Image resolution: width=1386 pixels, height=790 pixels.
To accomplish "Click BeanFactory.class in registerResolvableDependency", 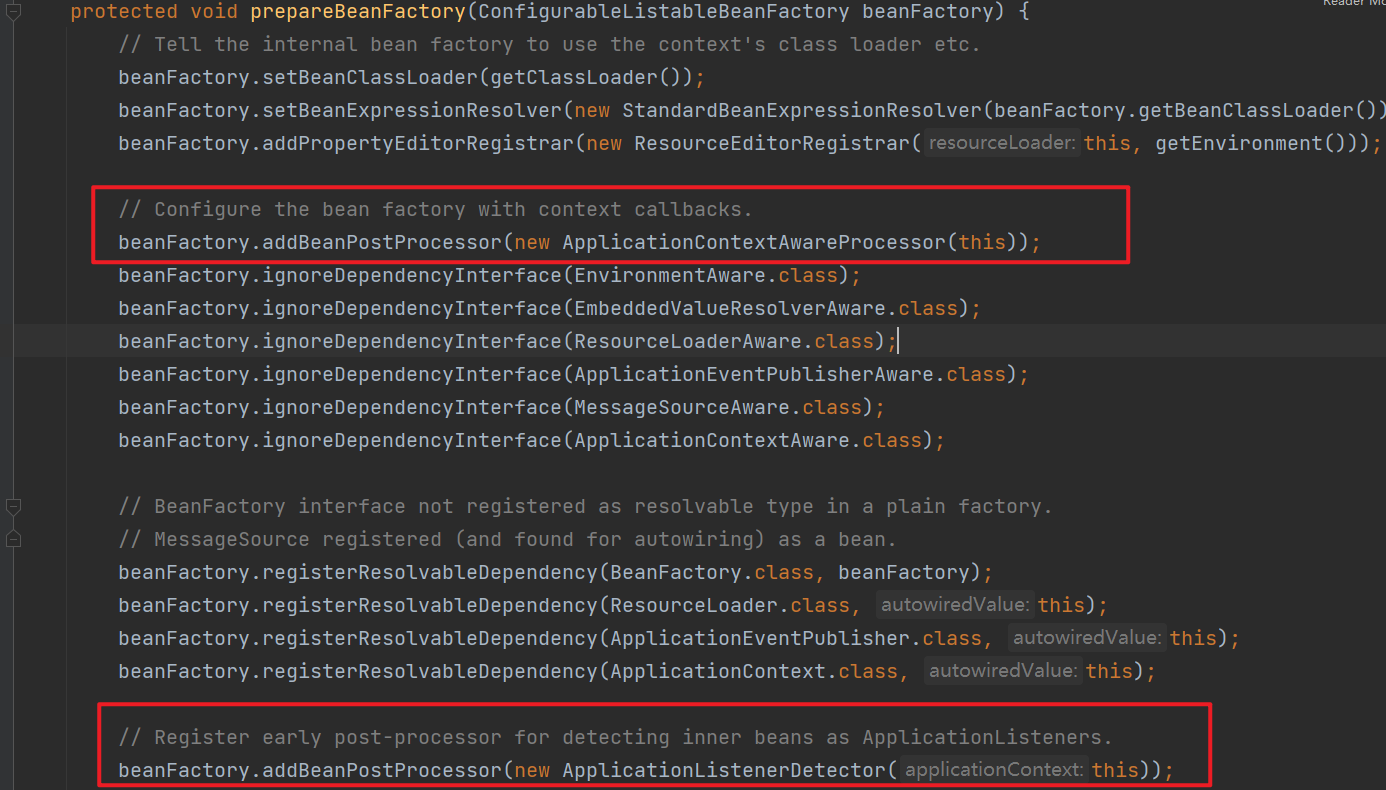I will click(712, 572).
